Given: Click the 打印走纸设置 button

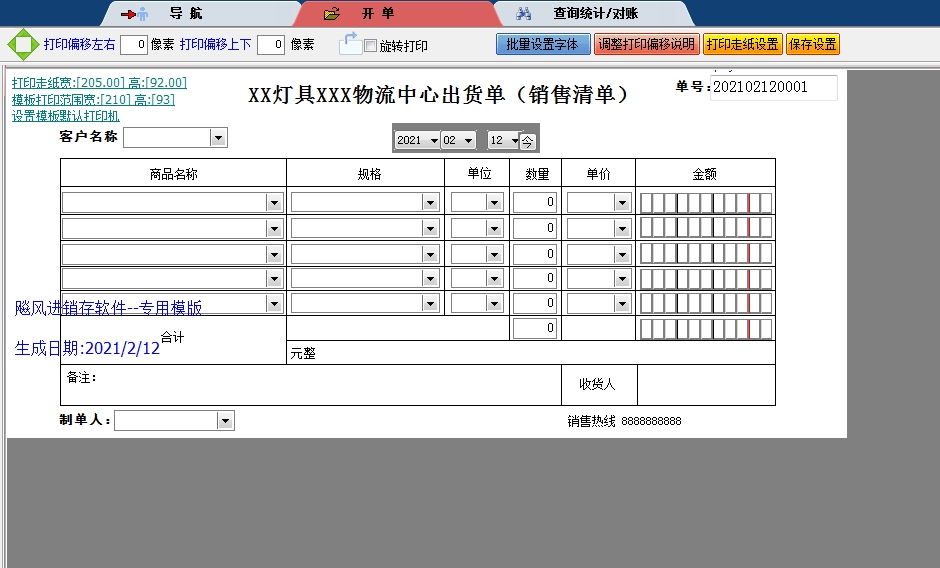Looking at the screenshot, I should click(742, 44).
